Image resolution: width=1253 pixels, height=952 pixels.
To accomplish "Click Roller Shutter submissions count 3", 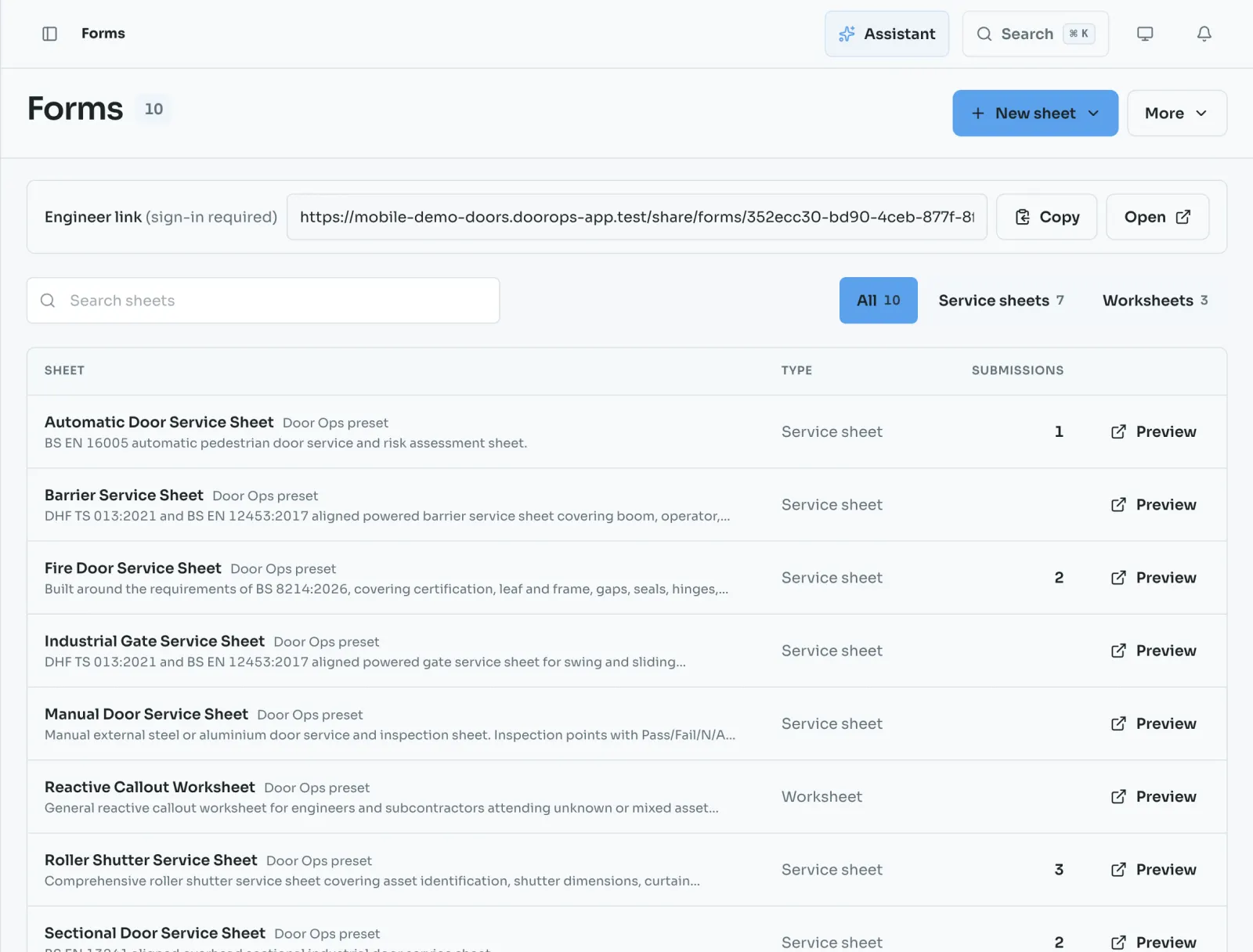I will click(x=1059, y=870).
